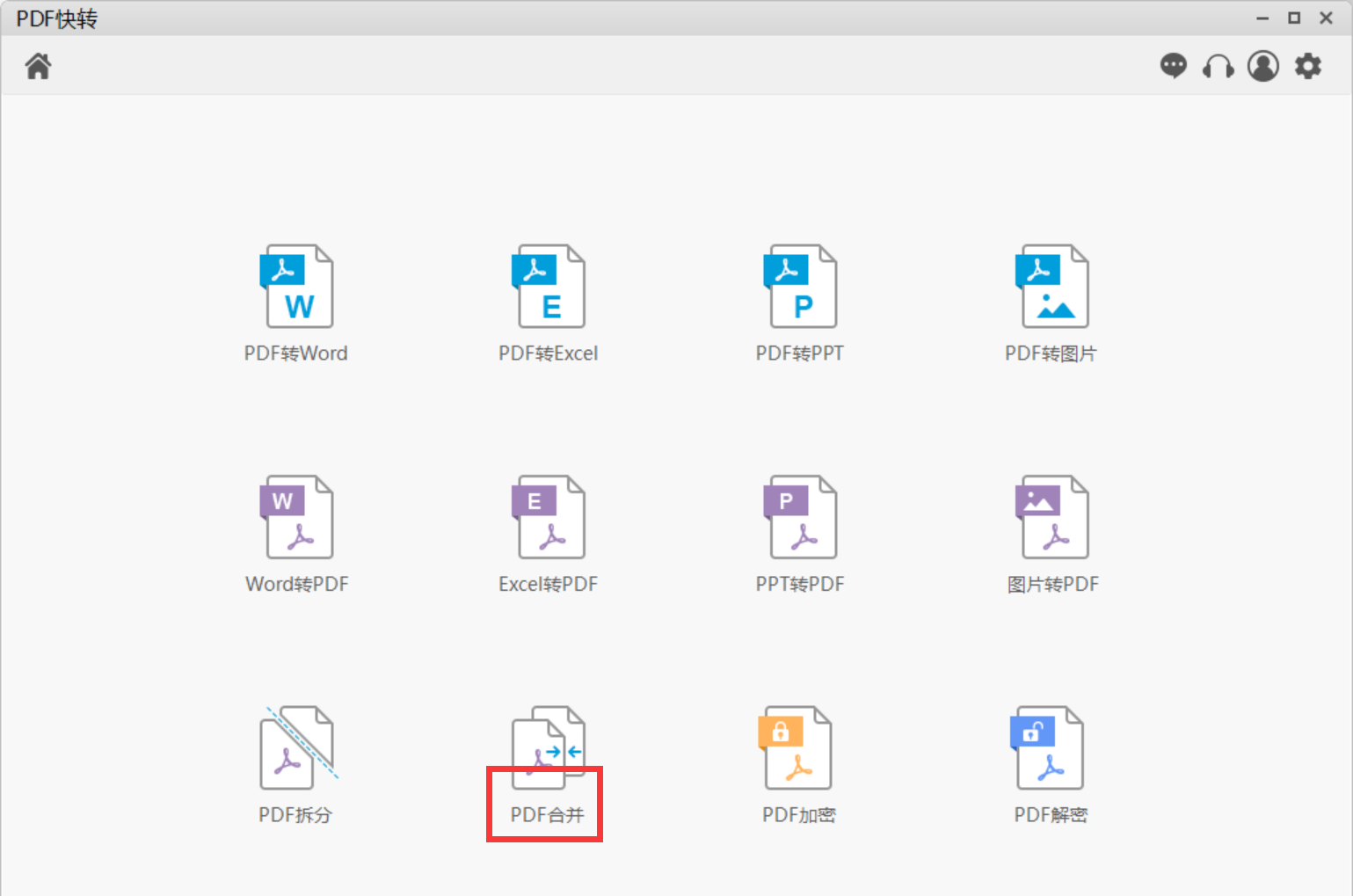
Task: Click the PDF合并 merge icon
Action: (549, 746)
